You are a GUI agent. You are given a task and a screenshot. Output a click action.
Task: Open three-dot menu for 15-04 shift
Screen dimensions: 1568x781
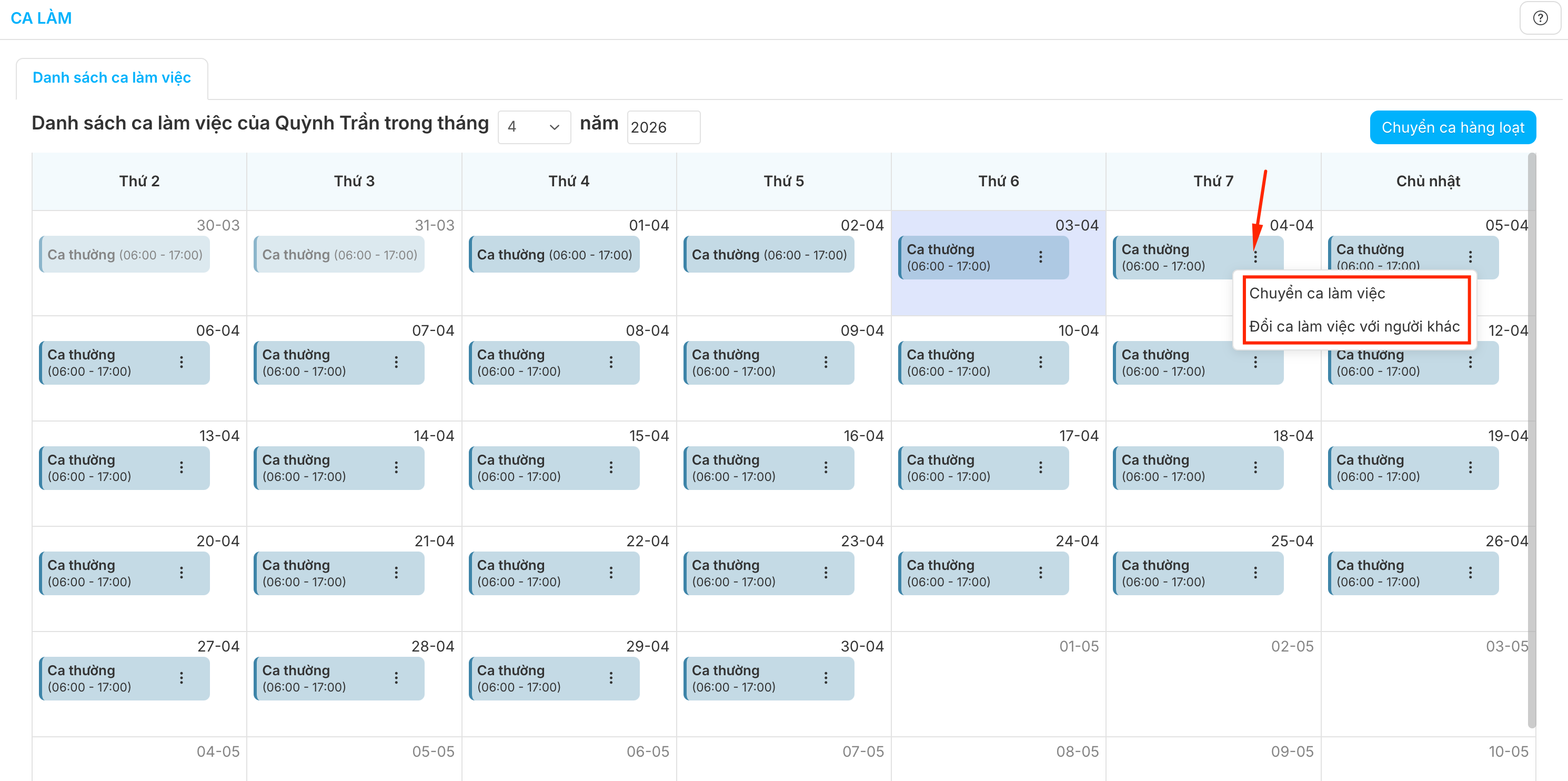tap(610, 467)
